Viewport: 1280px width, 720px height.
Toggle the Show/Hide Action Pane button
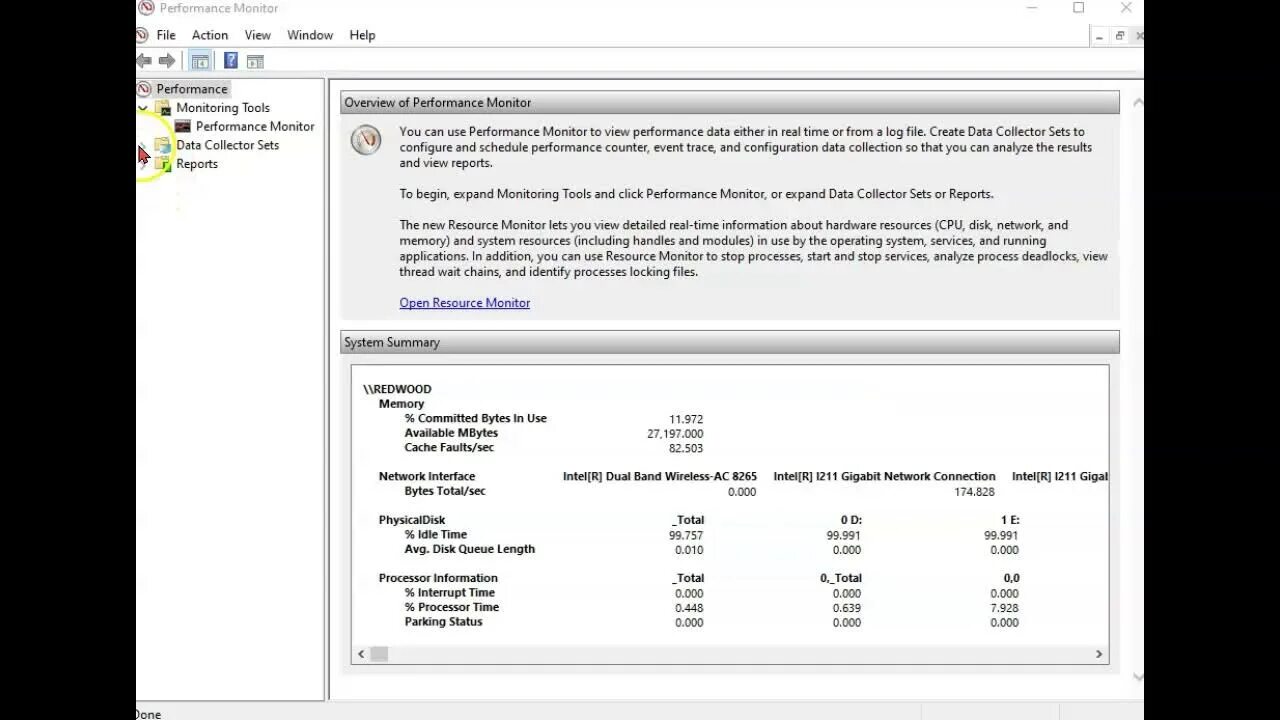pyautogui.click(x=255, y=61)
